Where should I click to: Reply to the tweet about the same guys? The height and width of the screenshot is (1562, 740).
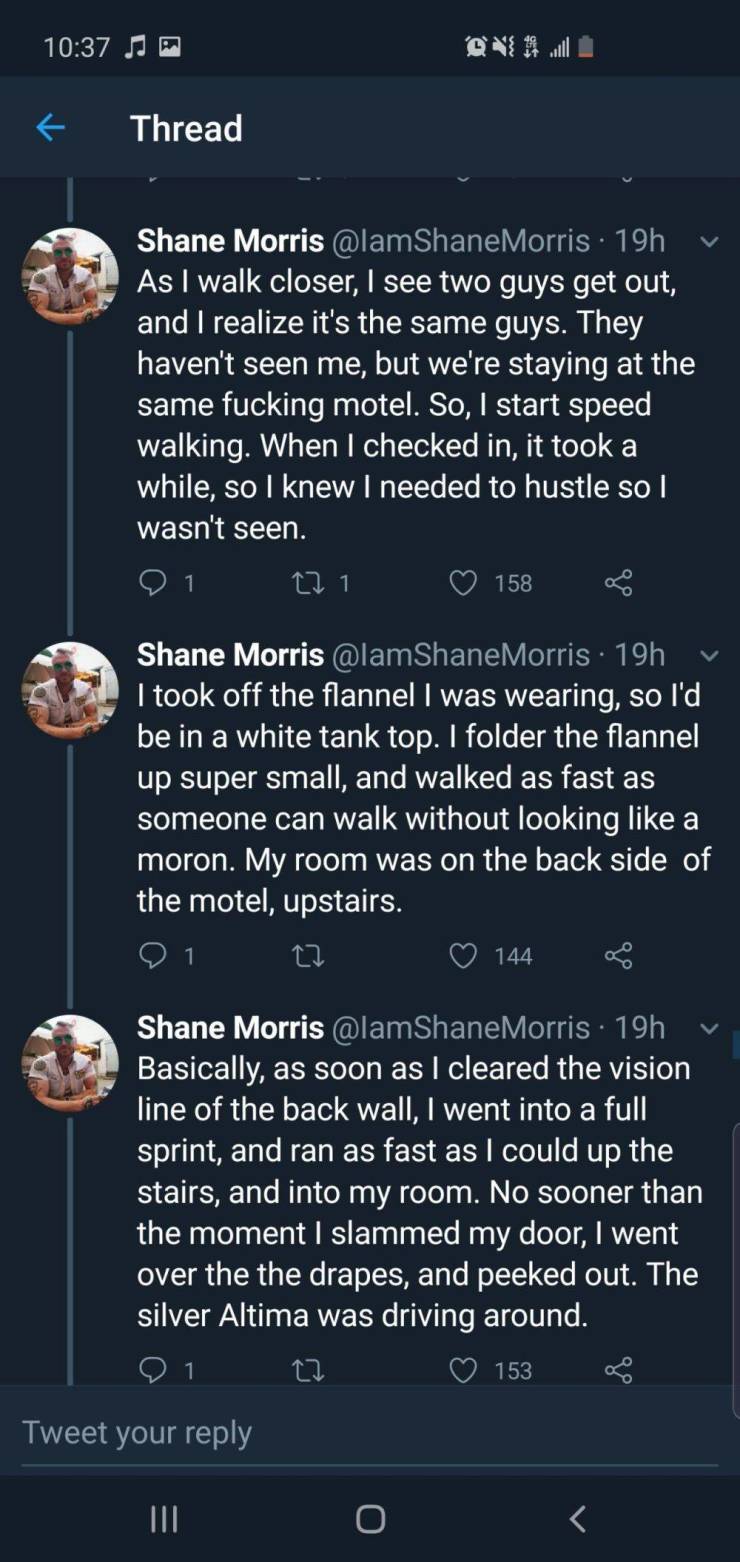[x=152, y=583]
